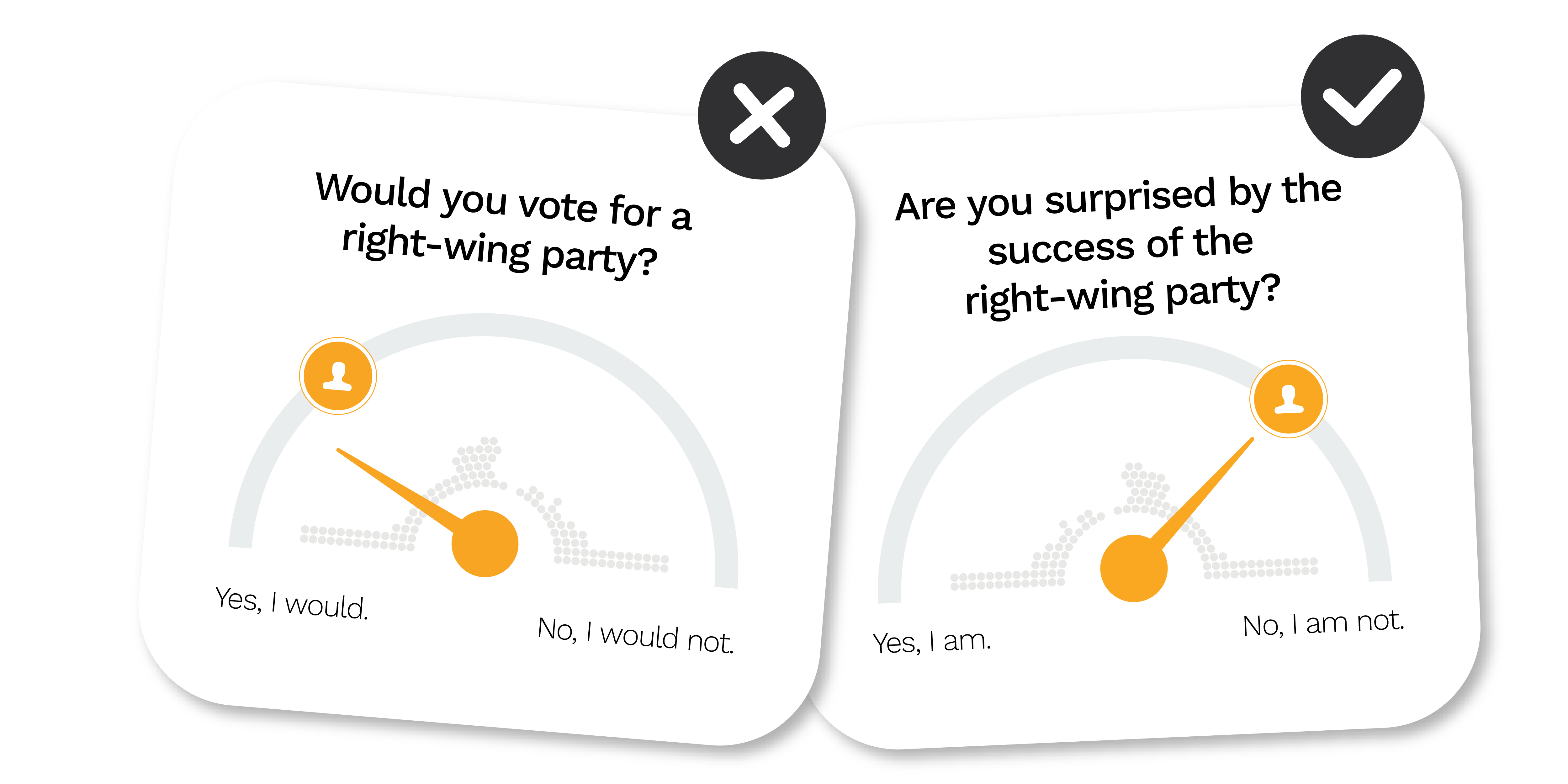
Task: Choose the "No, I would not." answer
Action: click(635, 635)
